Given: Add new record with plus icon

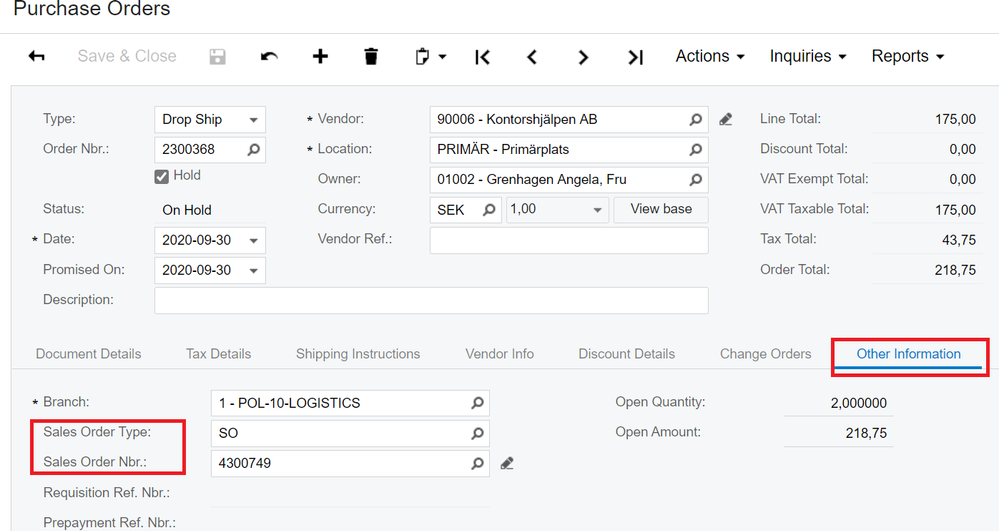Looking at the screenshot, I should click(x=320, y=57).
